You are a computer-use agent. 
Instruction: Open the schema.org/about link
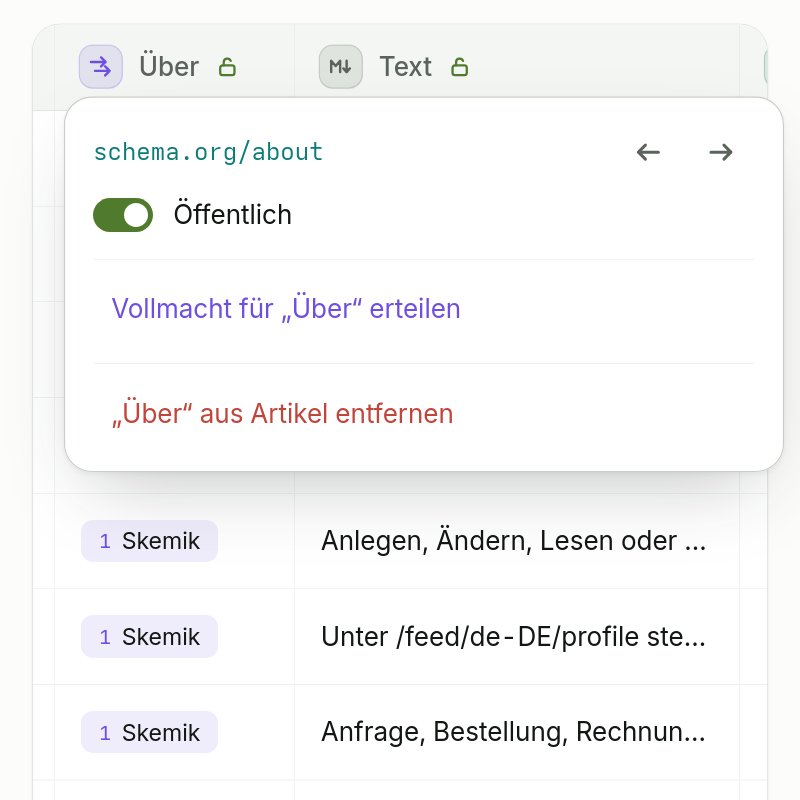click(208, 152)
